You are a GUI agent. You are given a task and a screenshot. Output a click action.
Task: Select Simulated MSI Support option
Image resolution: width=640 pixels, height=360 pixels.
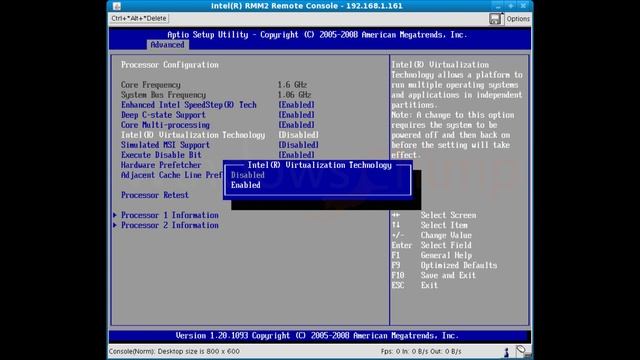coord(165,145)
